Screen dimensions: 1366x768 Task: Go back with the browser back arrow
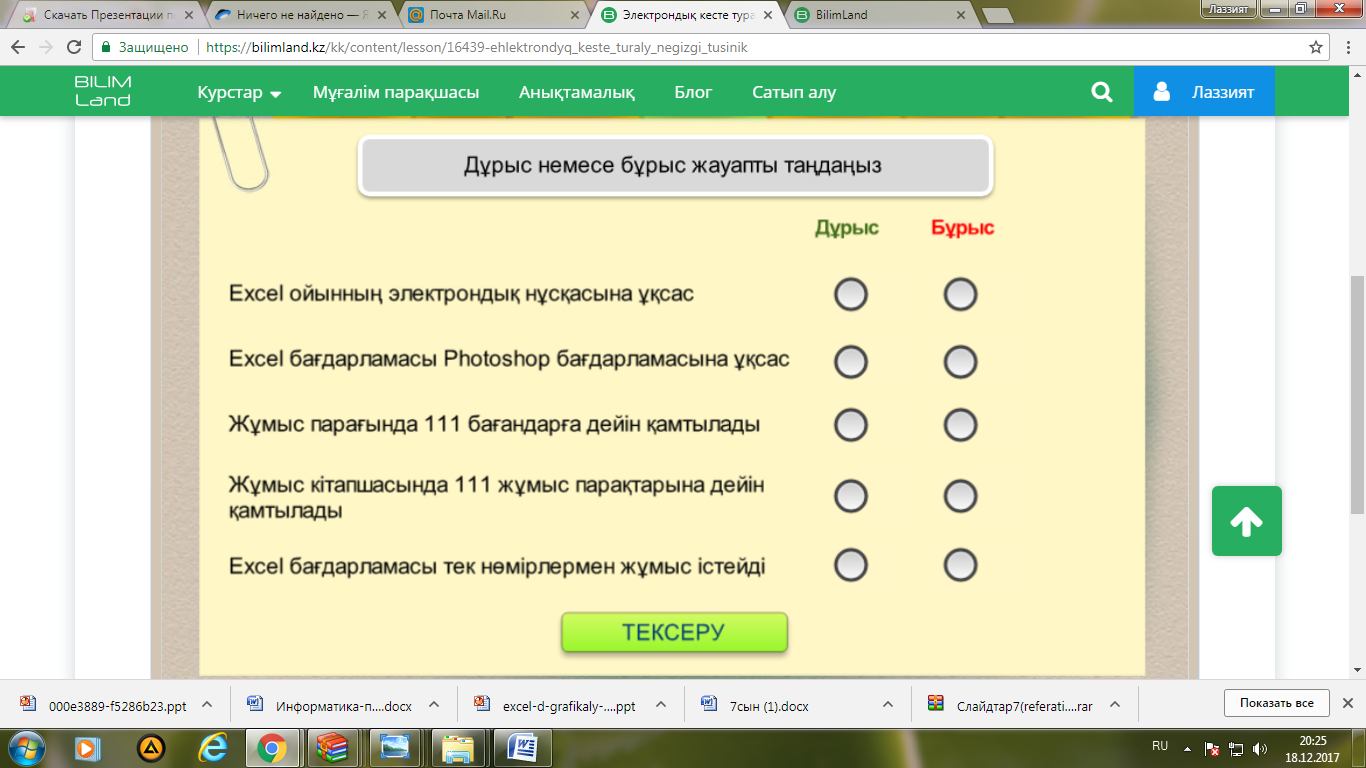coord(19,47)
